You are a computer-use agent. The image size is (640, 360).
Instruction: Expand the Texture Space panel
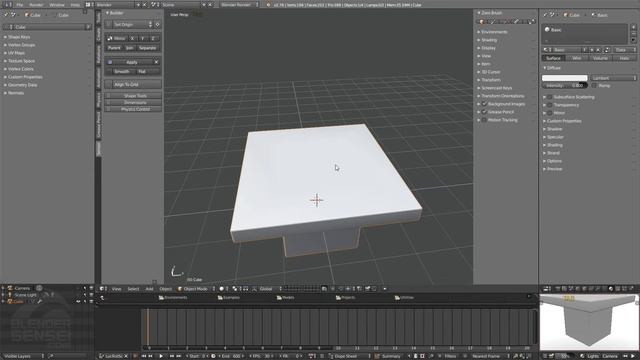[21, 61]
